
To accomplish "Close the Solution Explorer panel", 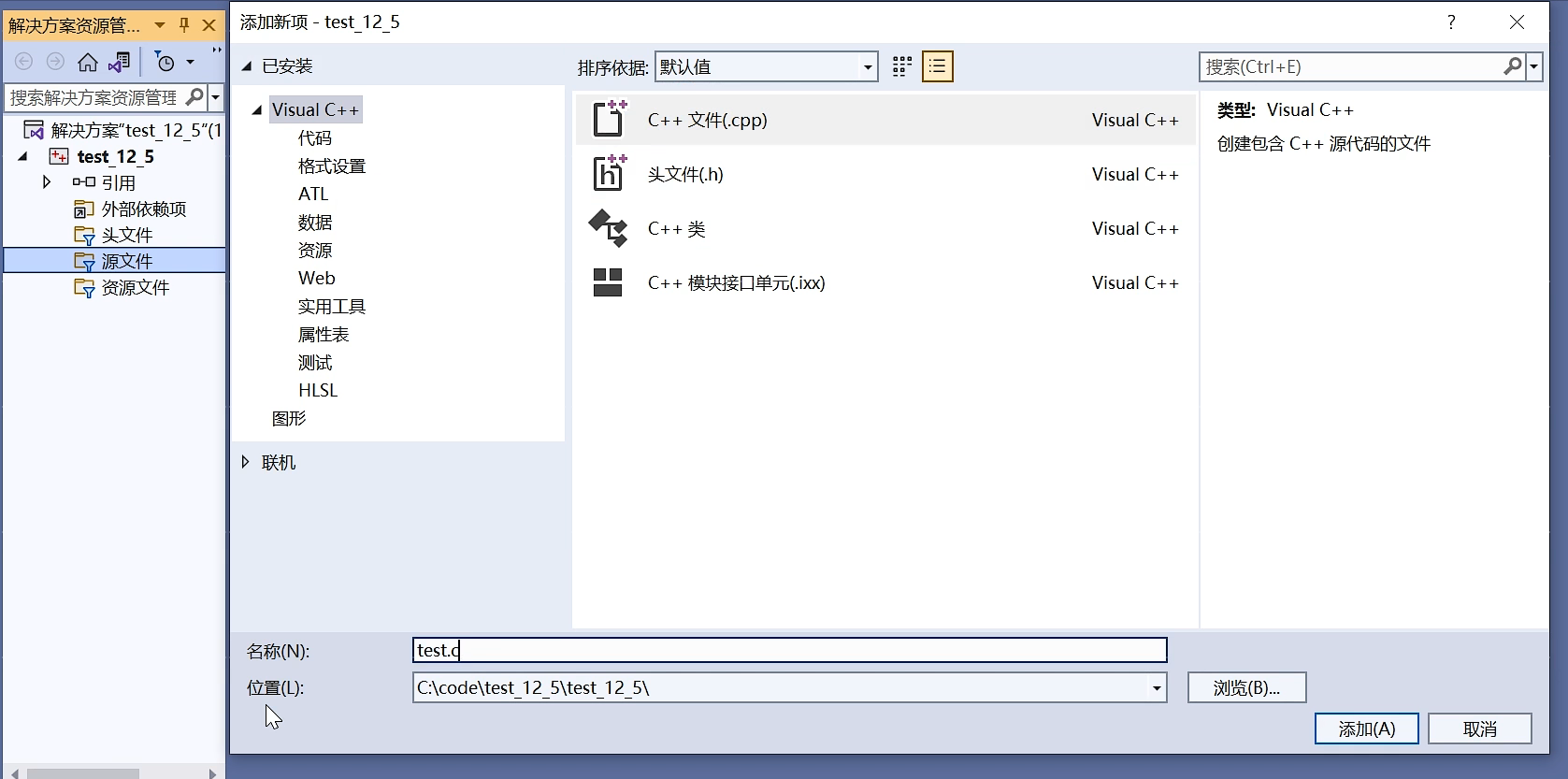I will [x=209, y=25].
